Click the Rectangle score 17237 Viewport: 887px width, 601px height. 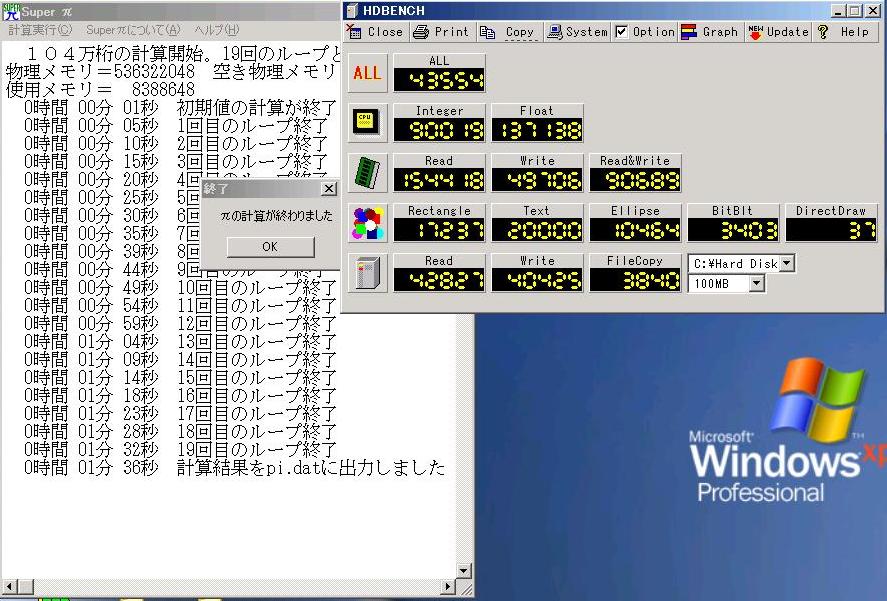tap(440, 230)
